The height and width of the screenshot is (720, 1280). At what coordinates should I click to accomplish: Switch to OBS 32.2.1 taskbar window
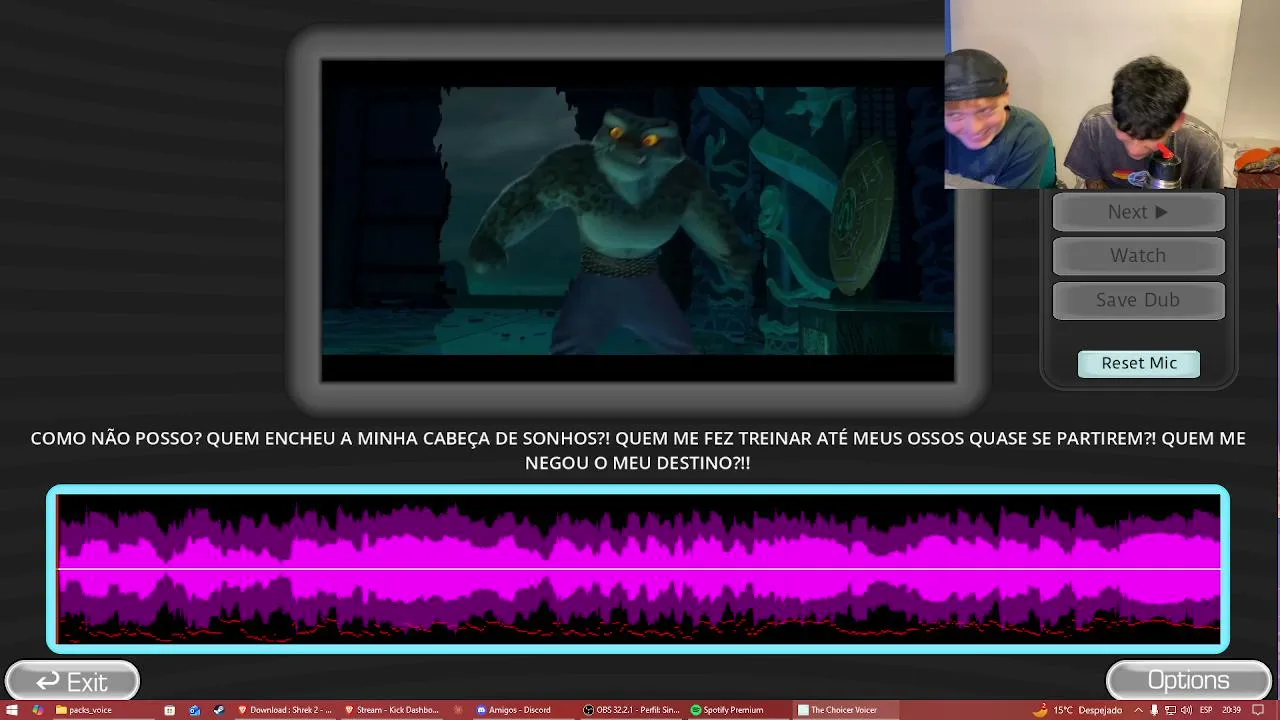632,710
